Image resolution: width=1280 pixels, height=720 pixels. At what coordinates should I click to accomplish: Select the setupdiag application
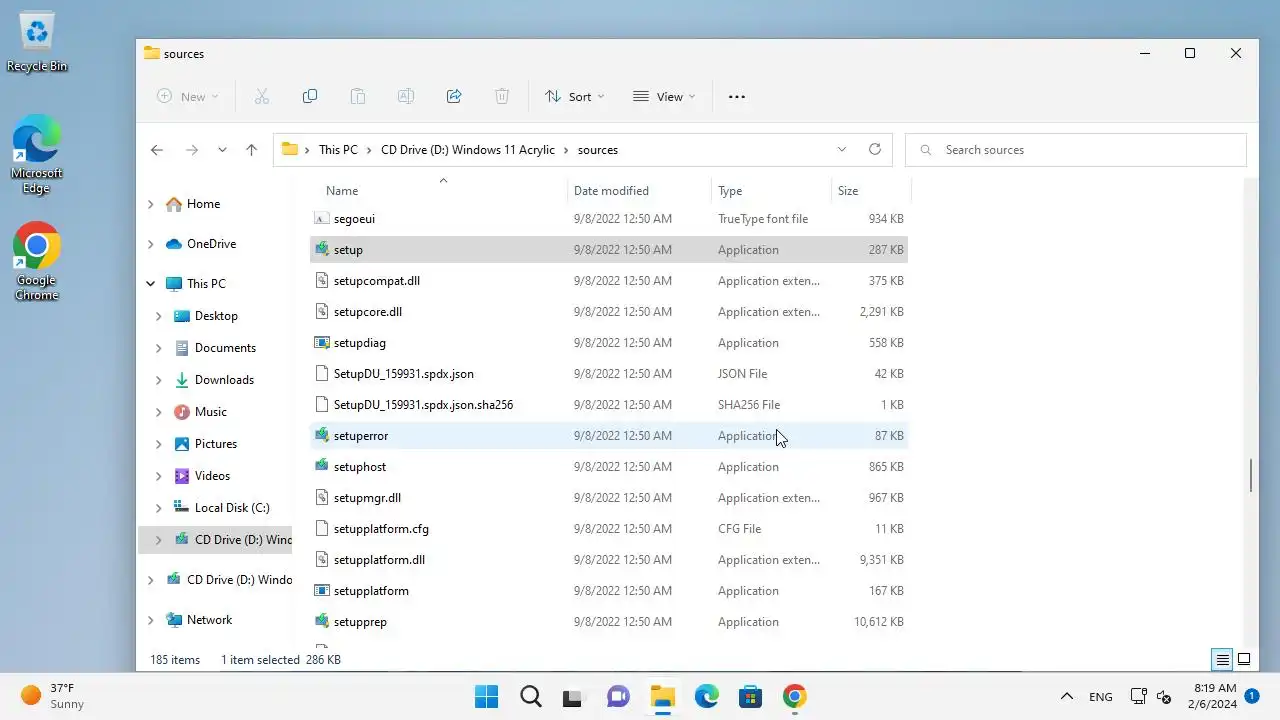(x=609, y=343)
